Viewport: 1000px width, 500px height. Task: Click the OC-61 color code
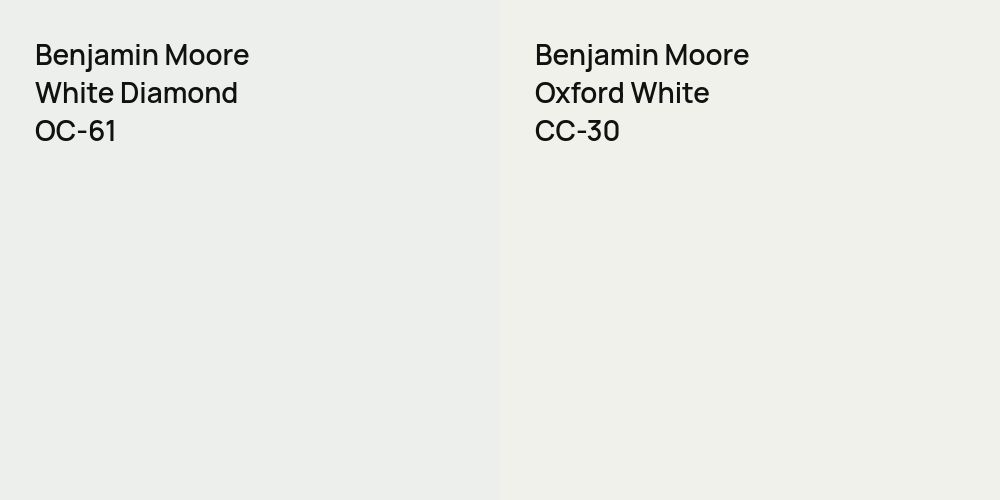76,131
